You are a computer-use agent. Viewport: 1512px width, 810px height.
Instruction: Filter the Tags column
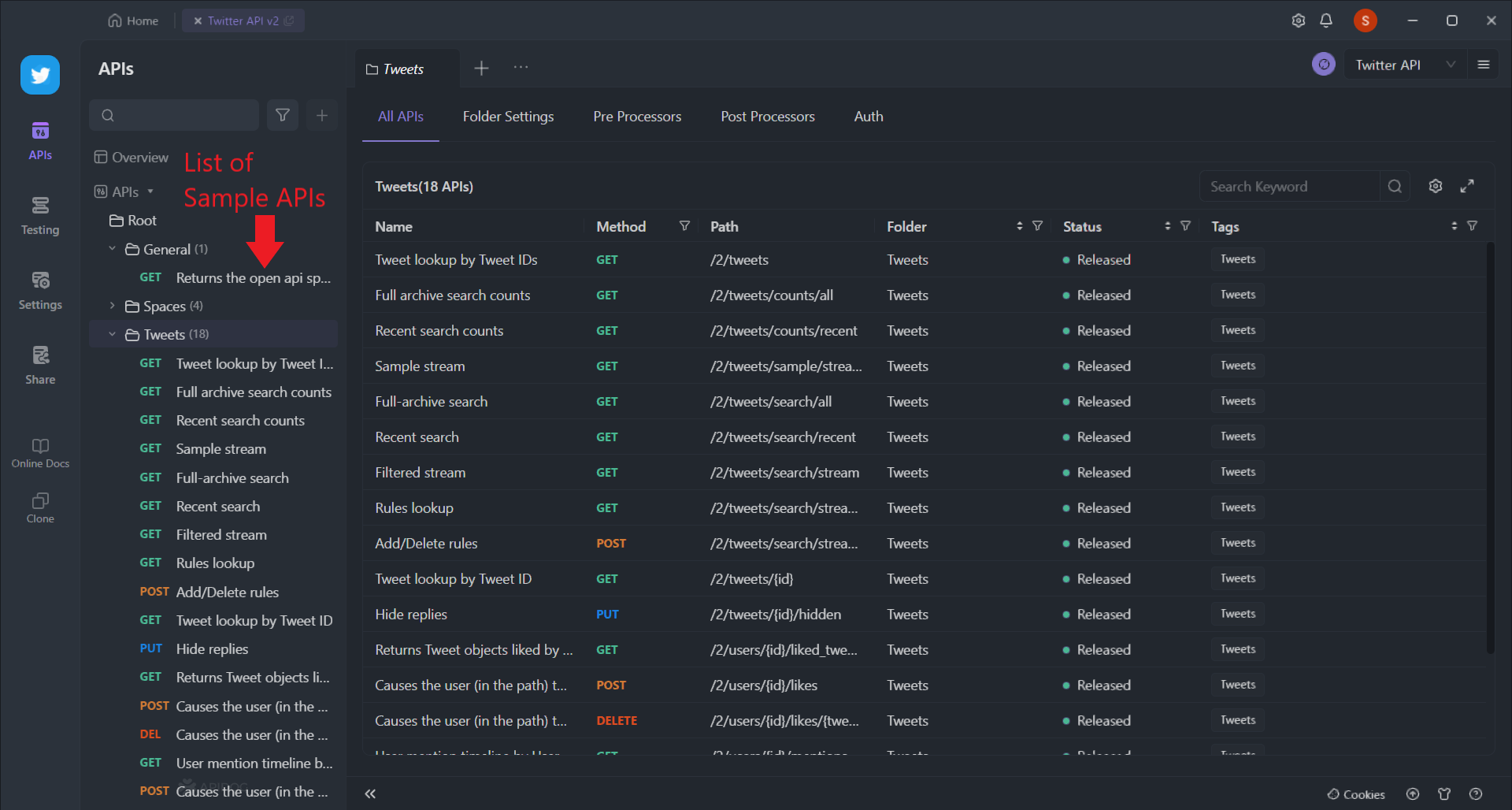pos(1472,226)
